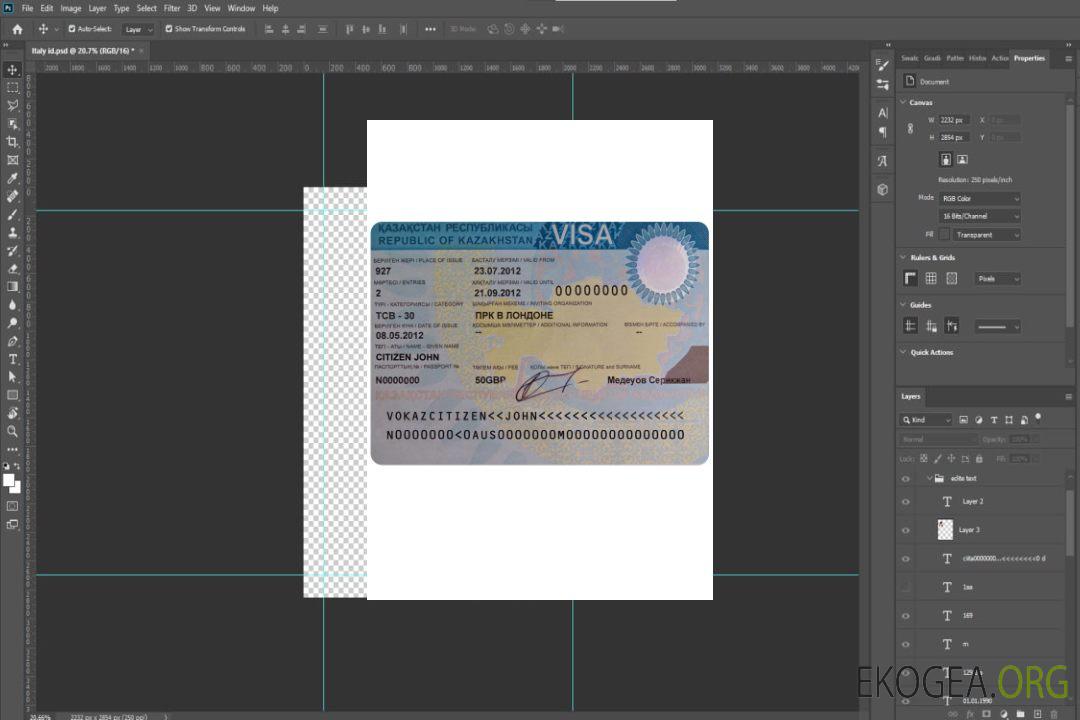This screenshot has height=720, width=1080.
Task: Hide the '169' text layer
Action: point(906,616)
